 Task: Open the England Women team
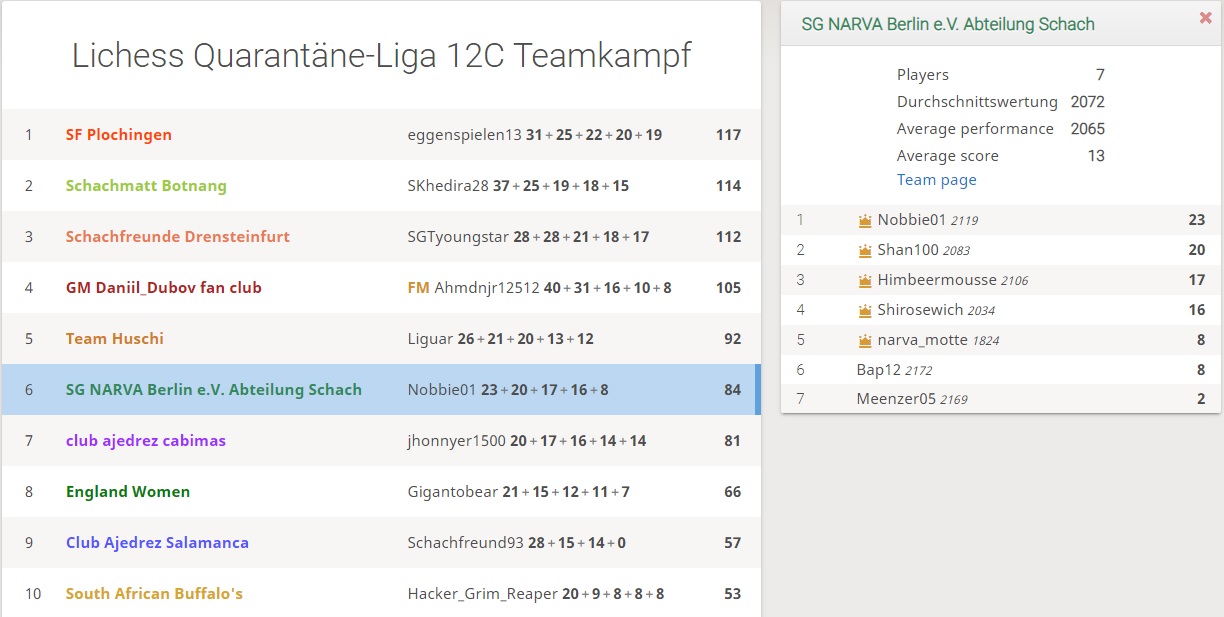[128, 492]
